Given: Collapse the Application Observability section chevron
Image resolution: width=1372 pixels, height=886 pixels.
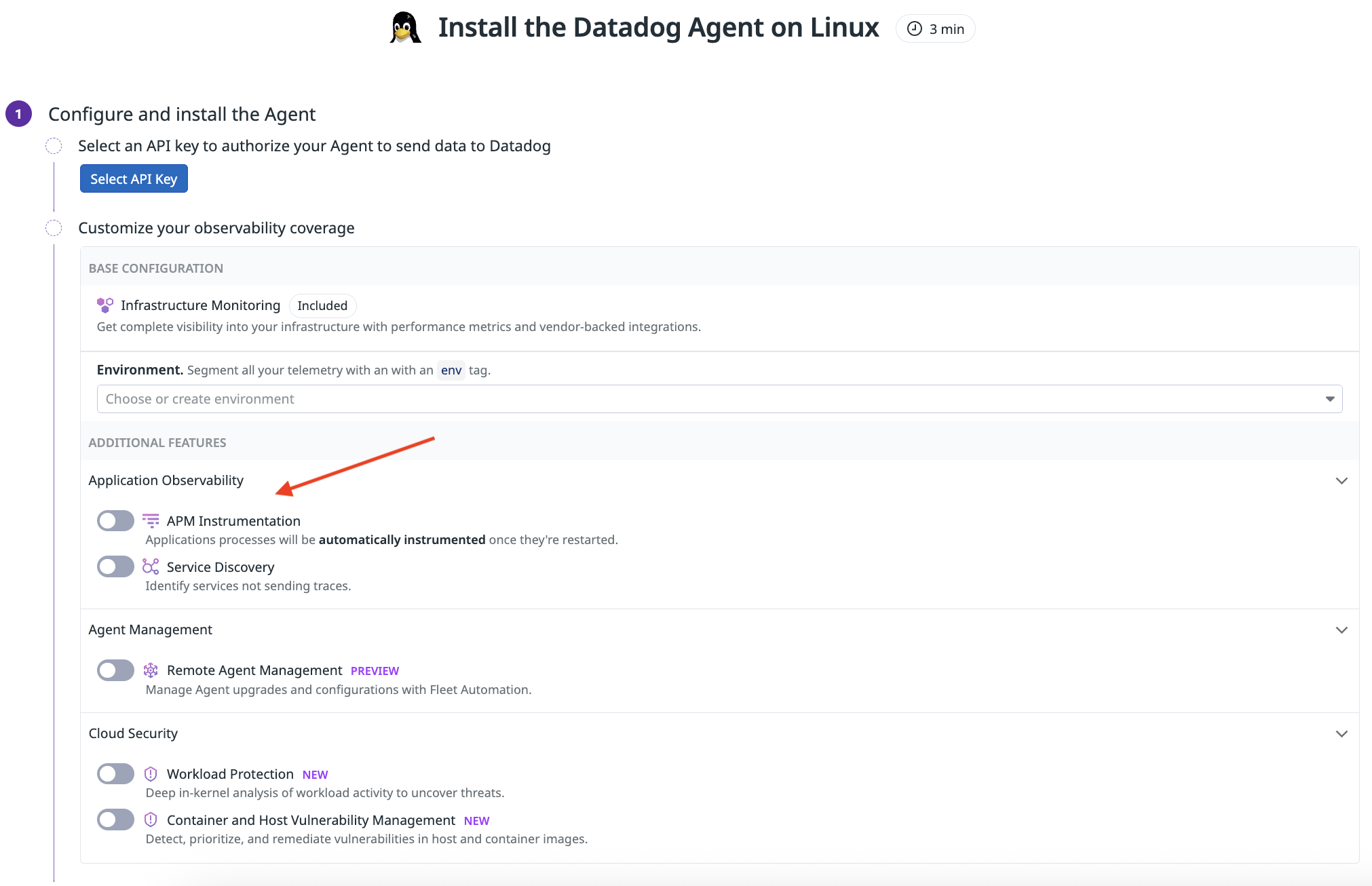Looking at the screenshot, I should [1341, 480].
